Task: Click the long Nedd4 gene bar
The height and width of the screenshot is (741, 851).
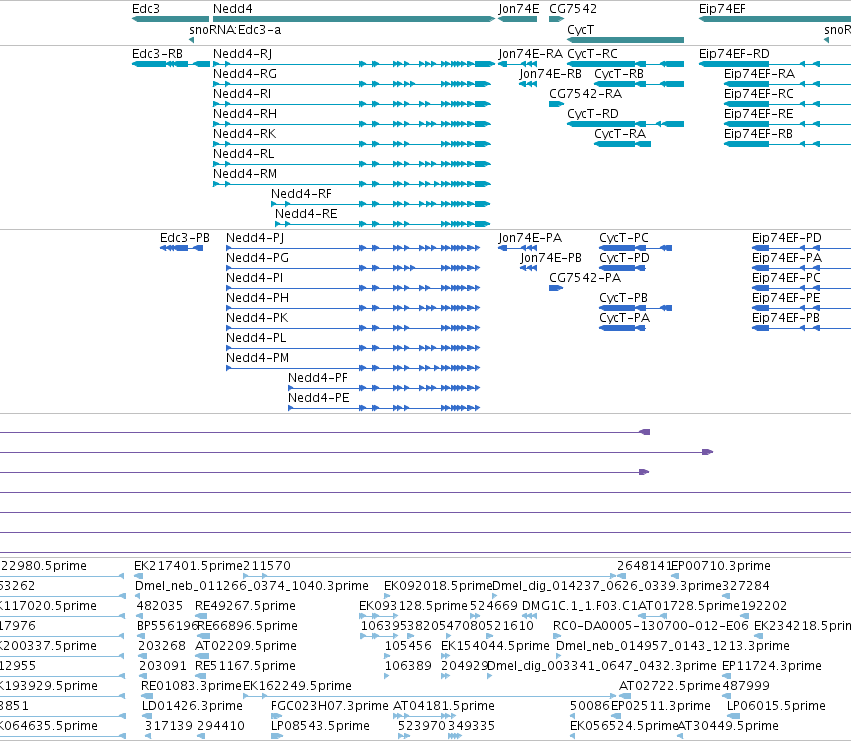Action: (x=354, y=19)
